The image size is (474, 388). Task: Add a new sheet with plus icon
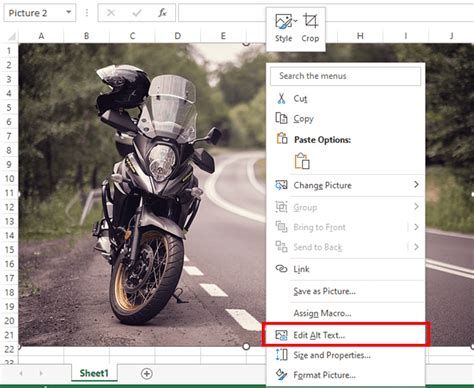147,373
